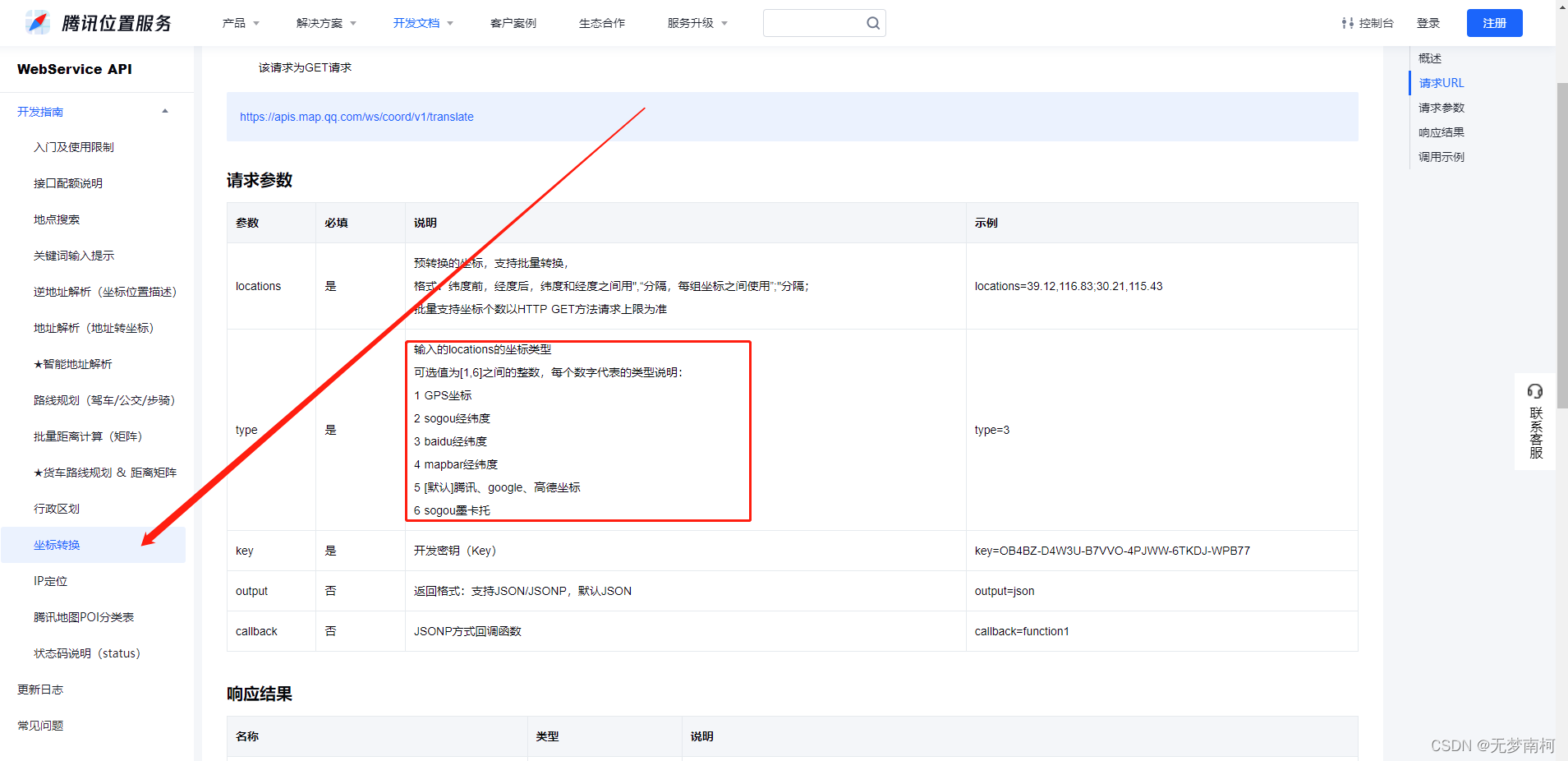1568x761 pixels.
Task: Click the 登录 link
Action: tap(1428, 23)
